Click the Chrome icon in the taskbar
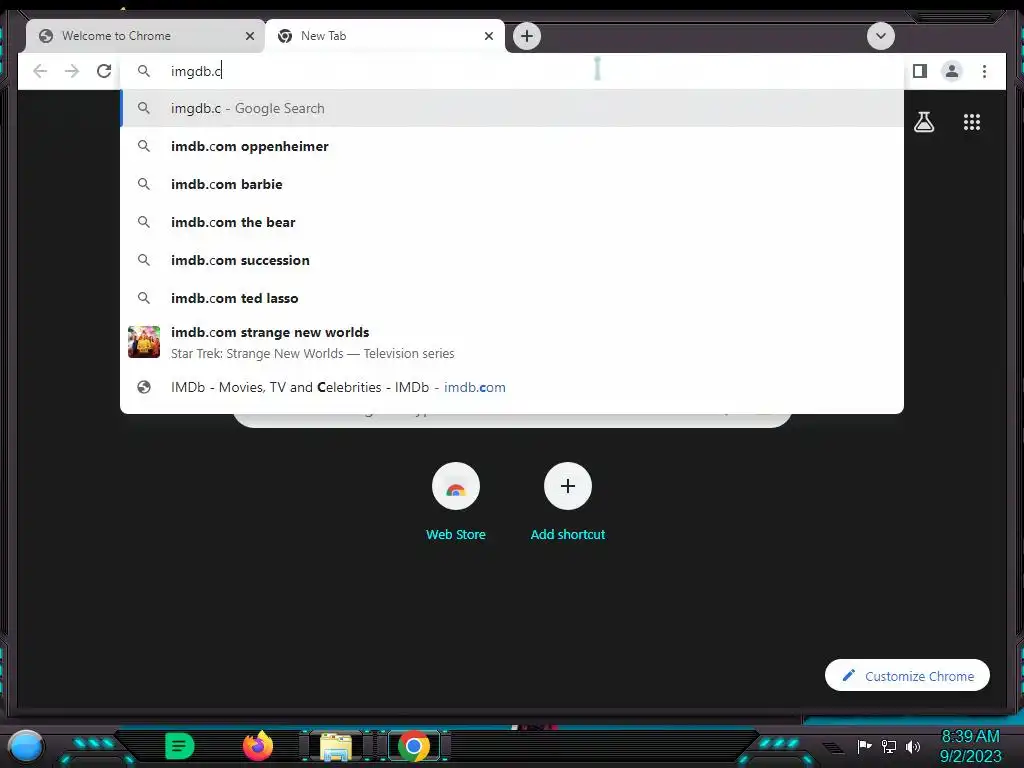This screenshot has width=1024, height=768. click(413, 746)
